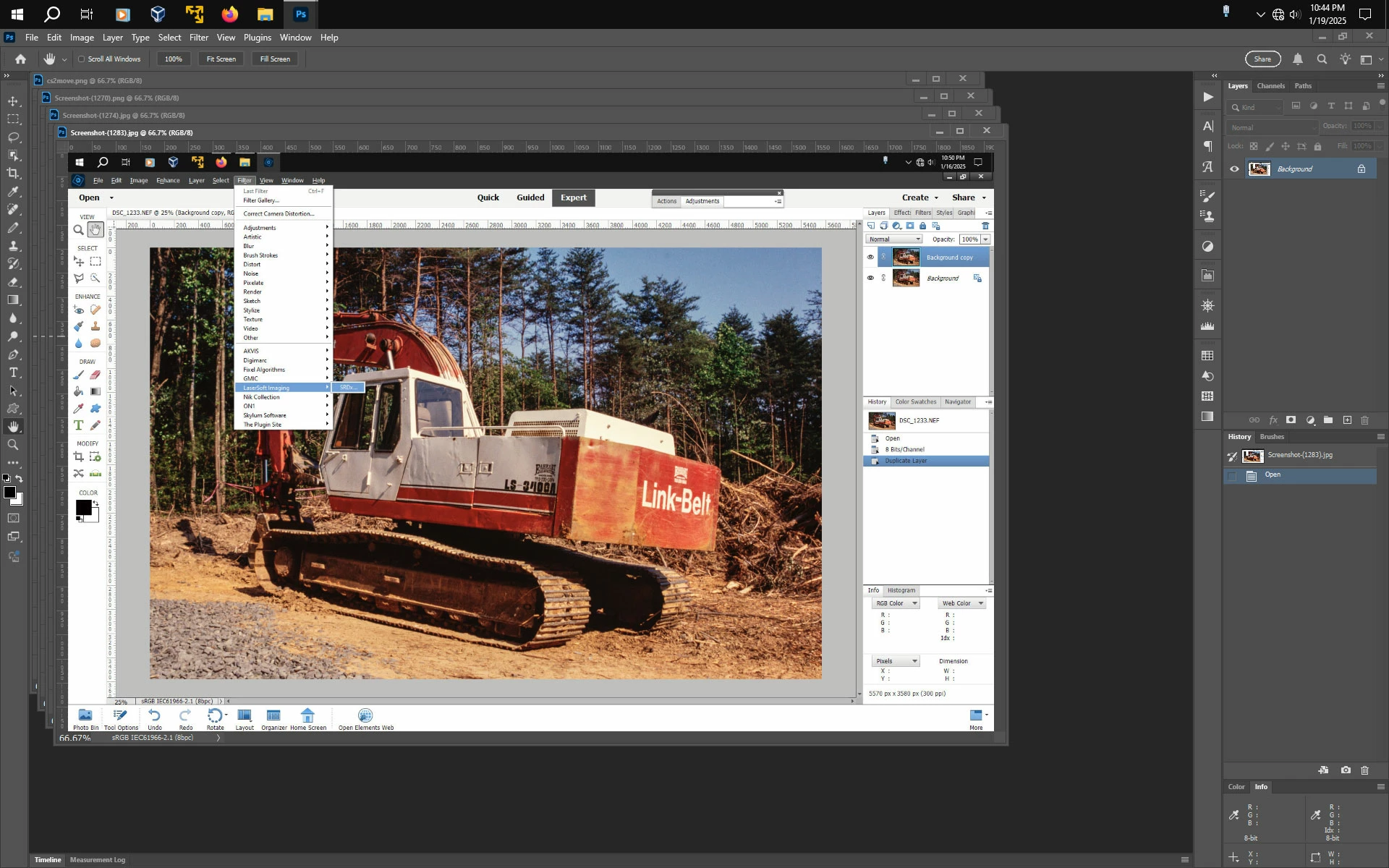Open the Plugins menu
The height and width of the screenshot is (868, 1389).
257,38
